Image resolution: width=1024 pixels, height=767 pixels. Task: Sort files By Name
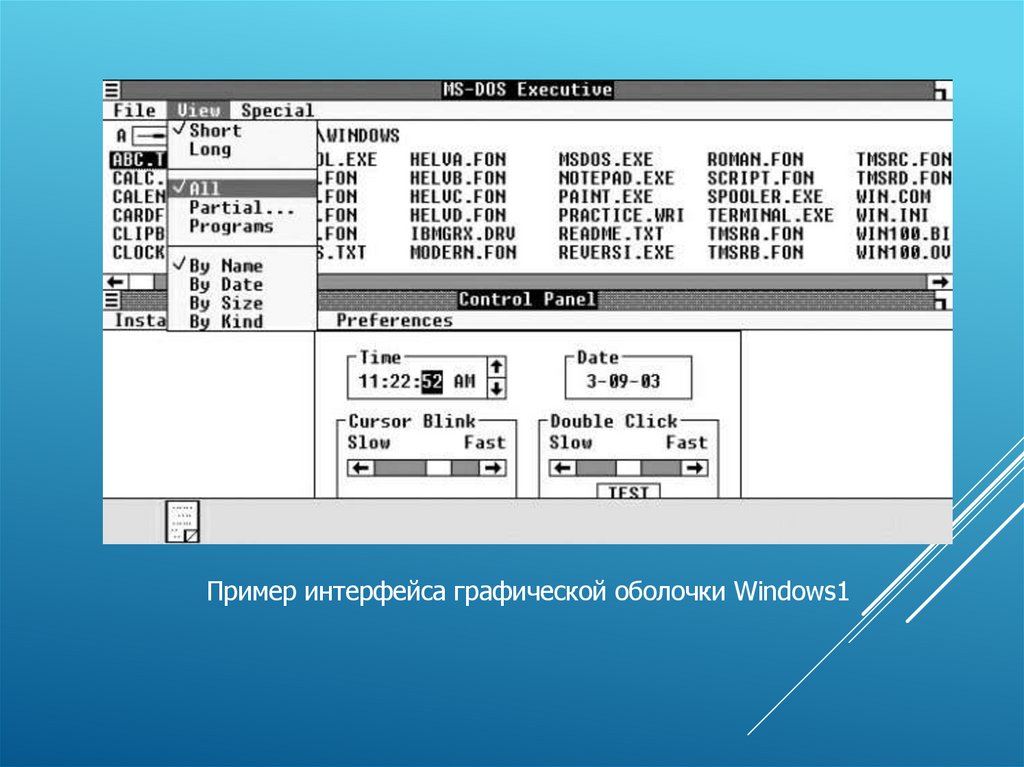click(x=242, y=265)
